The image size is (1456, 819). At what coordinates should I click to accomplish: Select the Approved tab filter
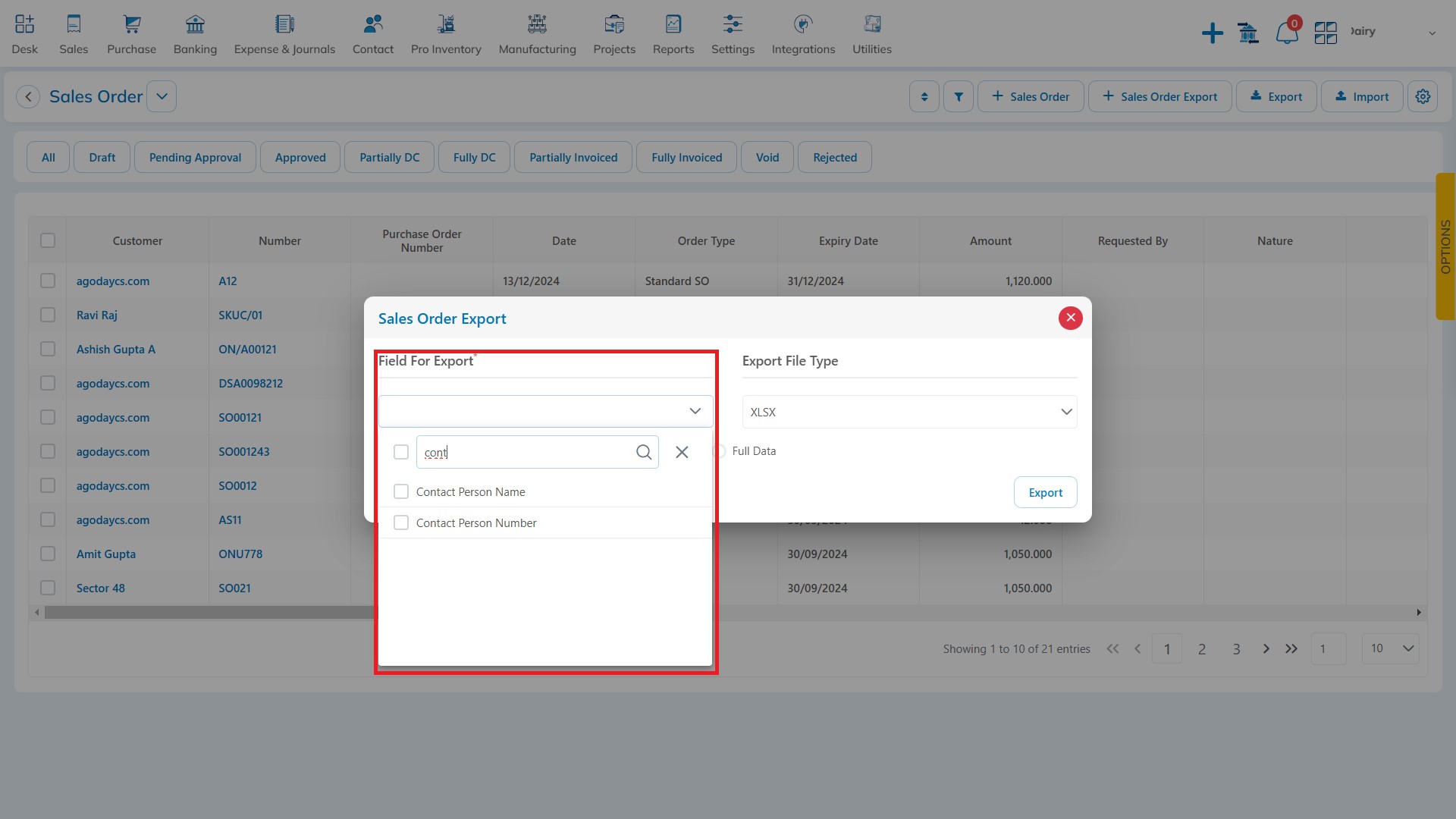click(x=300, y=157)
